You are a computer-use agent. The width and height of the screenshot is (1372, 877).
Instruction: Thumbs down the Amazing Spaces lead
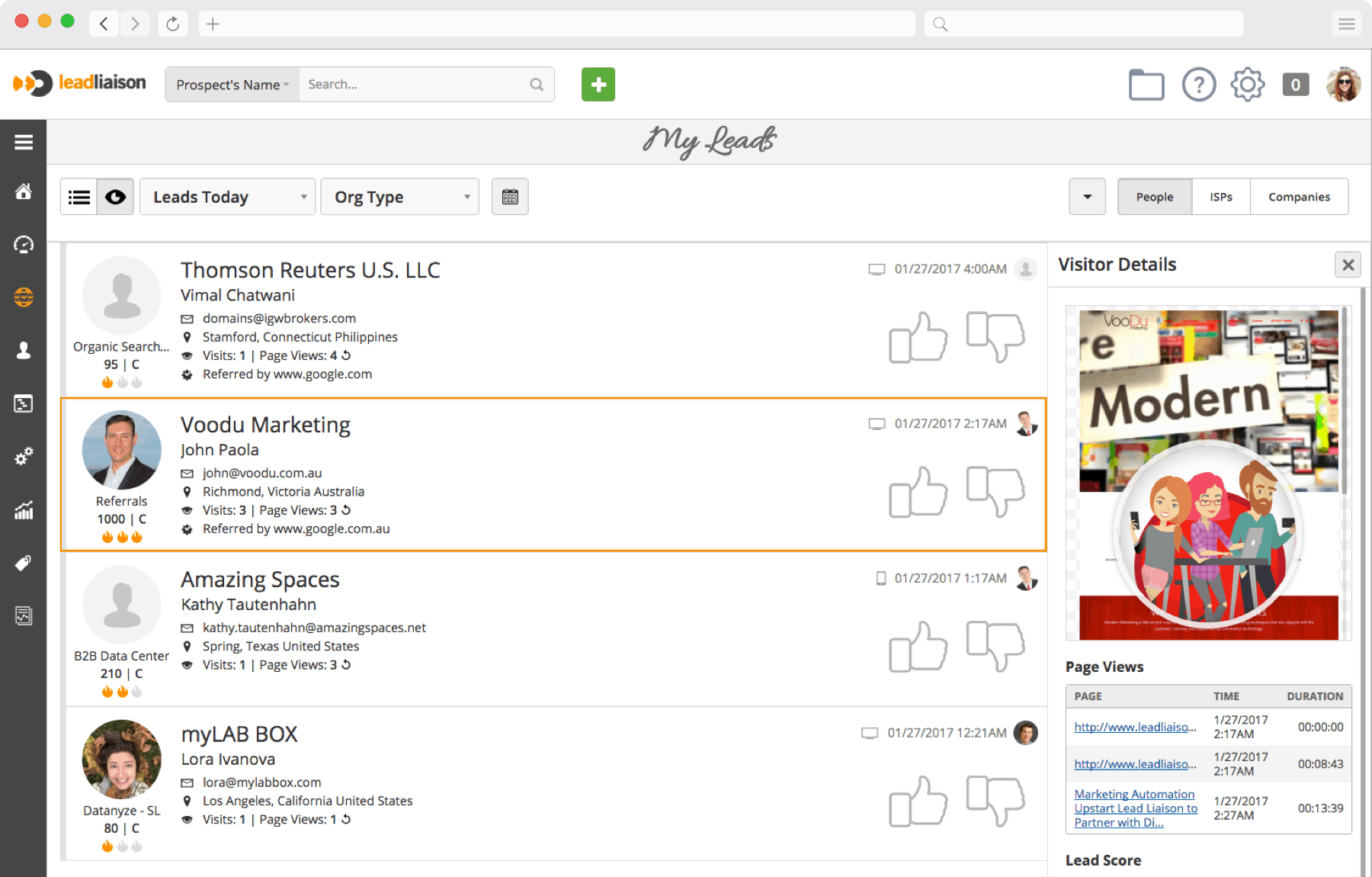pos(995,647)
